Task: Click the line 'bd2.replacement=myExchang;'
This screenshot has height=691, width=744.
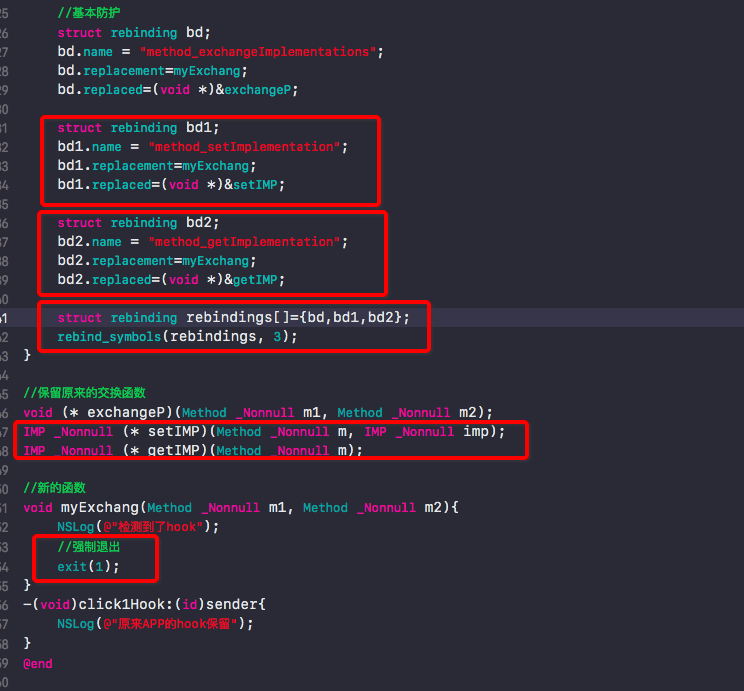Action: (157, 261)
